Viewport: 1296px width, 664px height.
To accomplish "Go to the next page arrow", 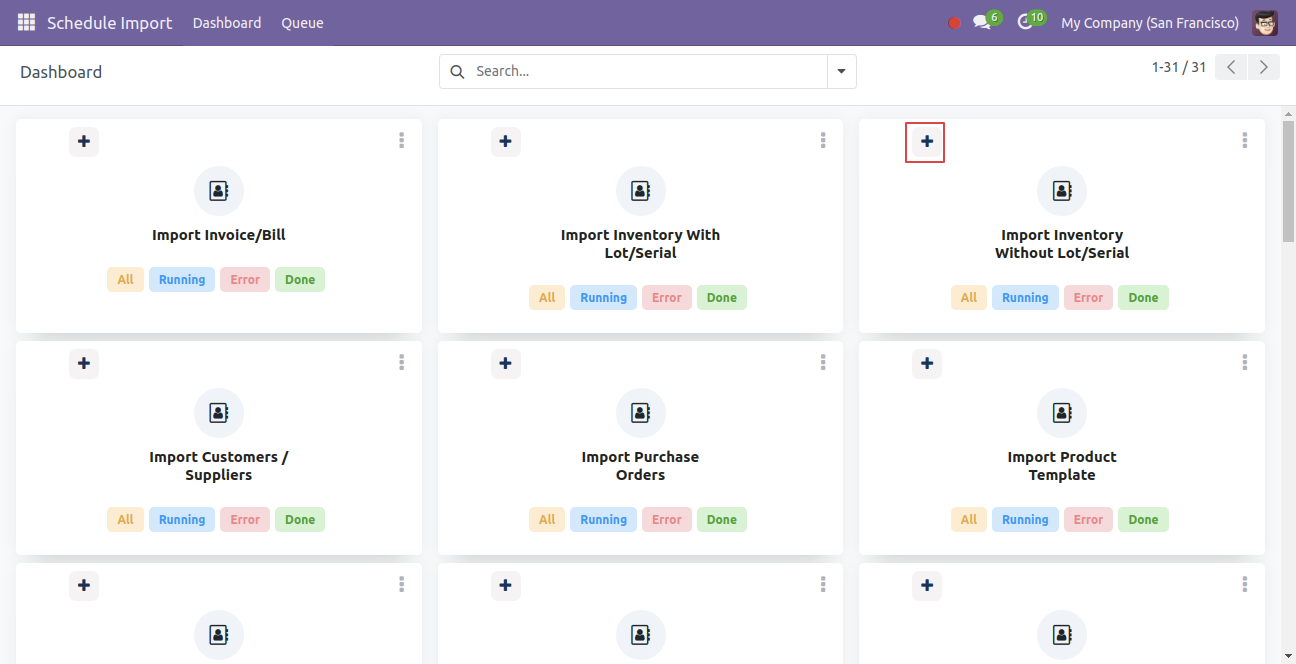I will click(x=1264, y=67).
